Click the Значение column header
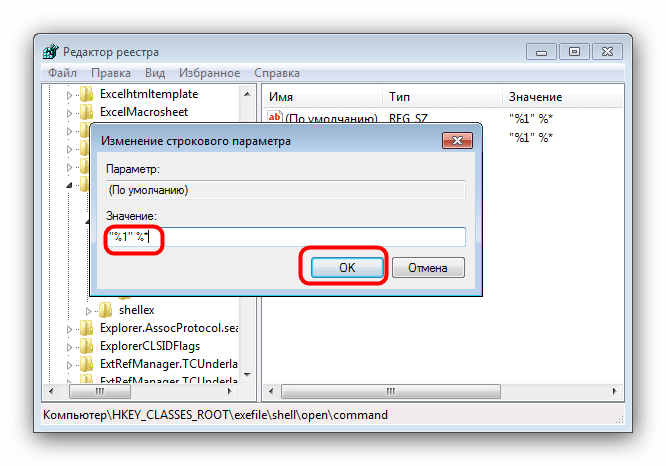Screen dimensions: 666x466 563,97
